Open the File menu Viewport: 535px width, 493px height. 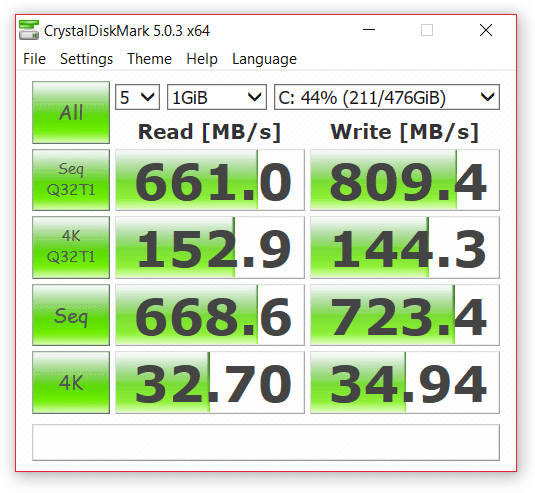pyautogui.click(x=34, y=59)
